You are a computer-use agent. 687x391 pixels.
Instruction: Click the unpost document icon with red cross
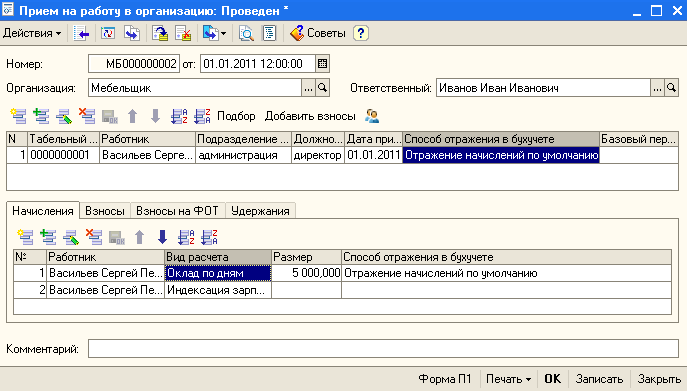tap(183, 33)
